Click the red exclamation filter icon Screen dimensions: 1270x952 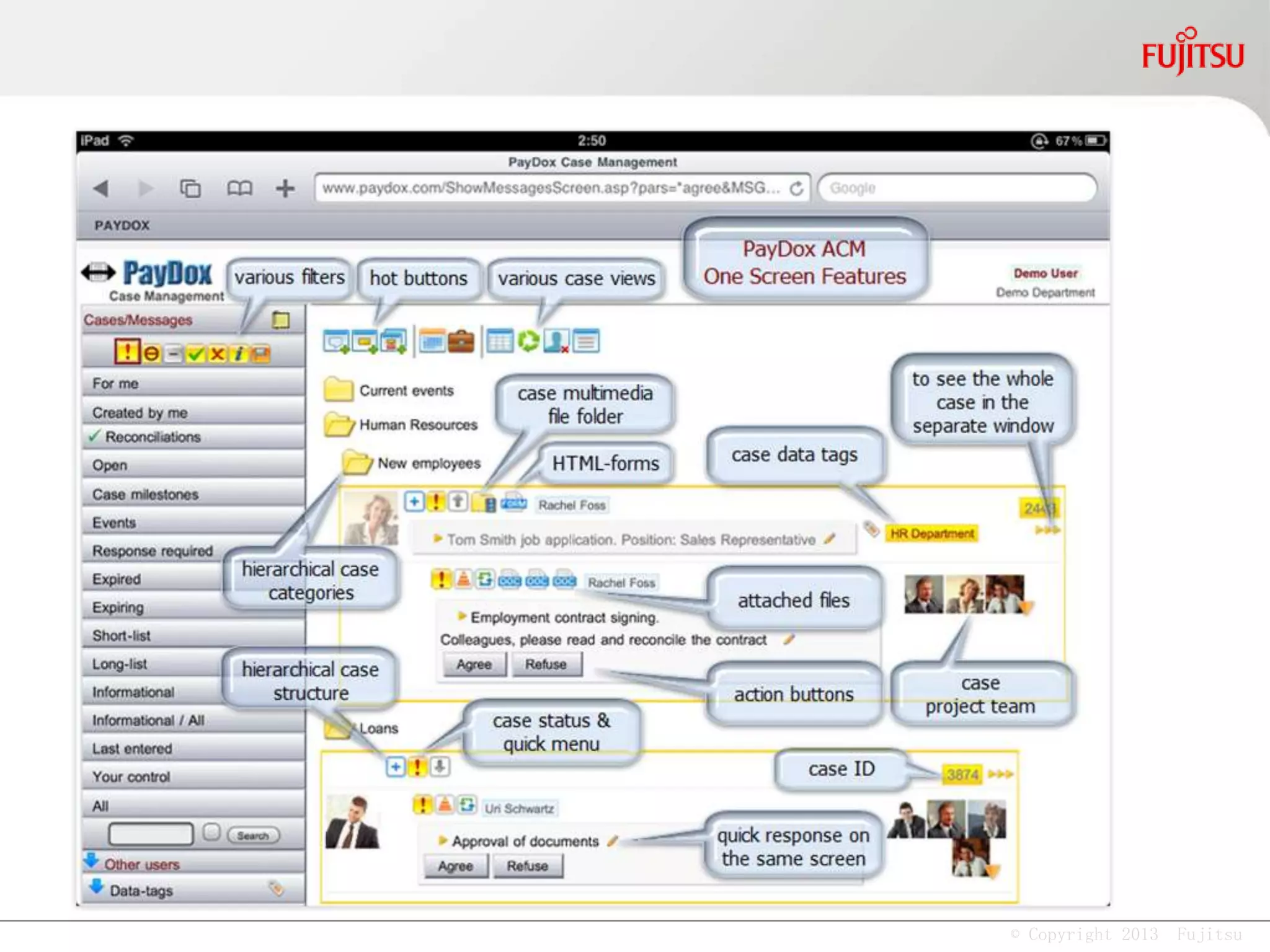pyautogui.click(x=127, y=353)
